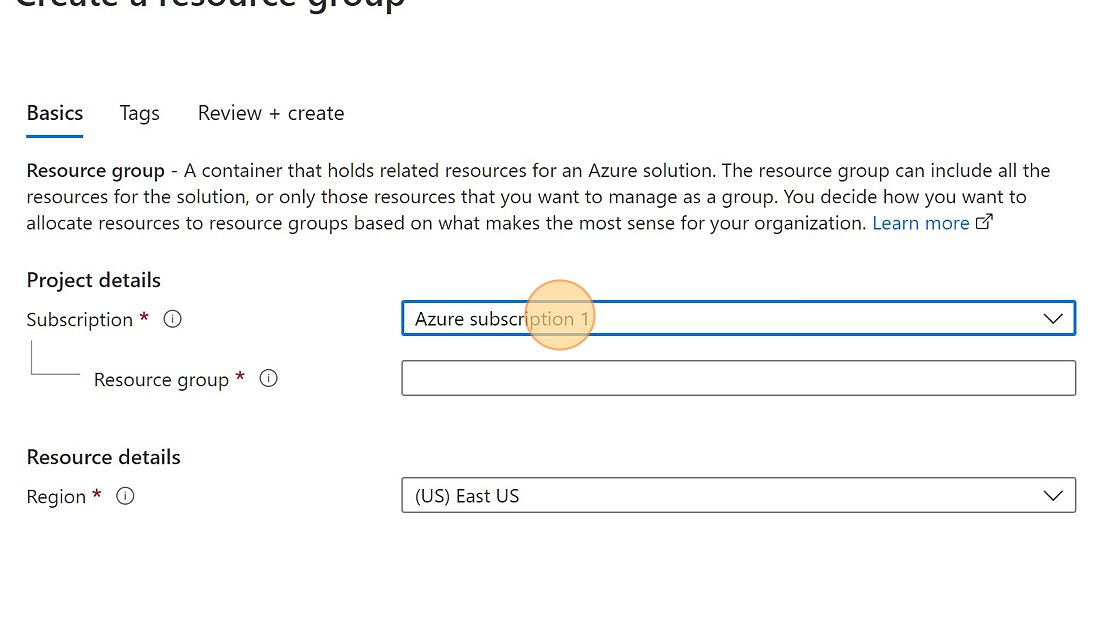This screenshot has height=630, width=1120.
Task: Show Resource group info tooltip icon
Action: coord(269,379)
